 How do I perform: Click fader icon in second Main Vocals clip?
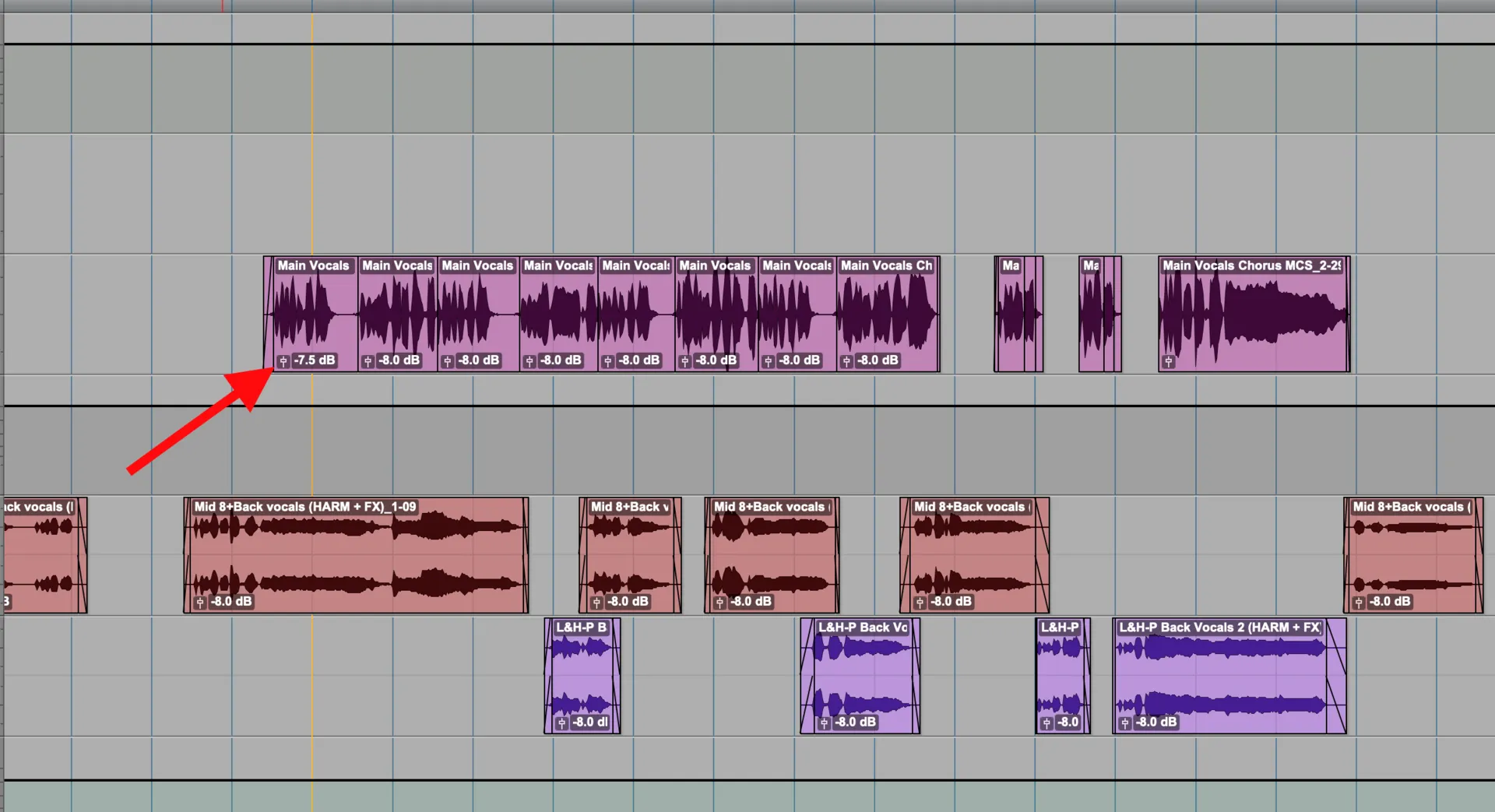click(x=368, y=361)
